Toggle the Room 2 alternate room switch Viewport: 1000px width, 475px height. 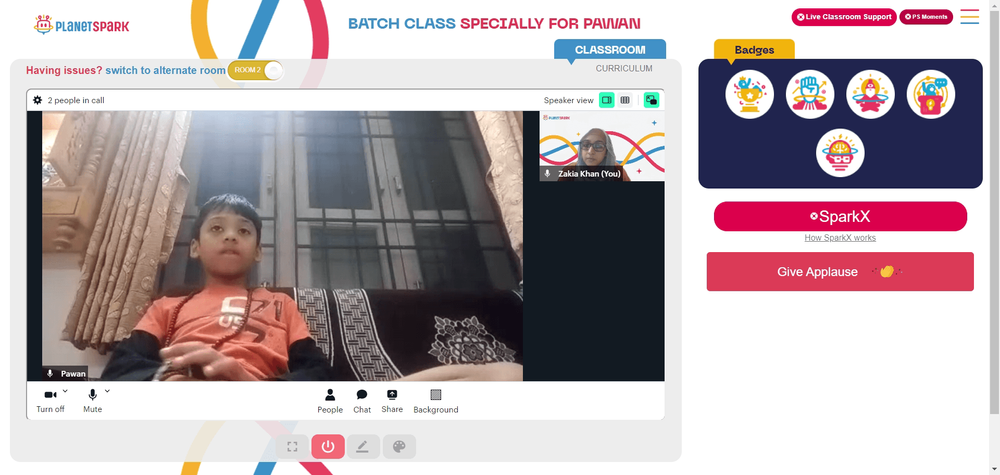click(x=255, y=70)
